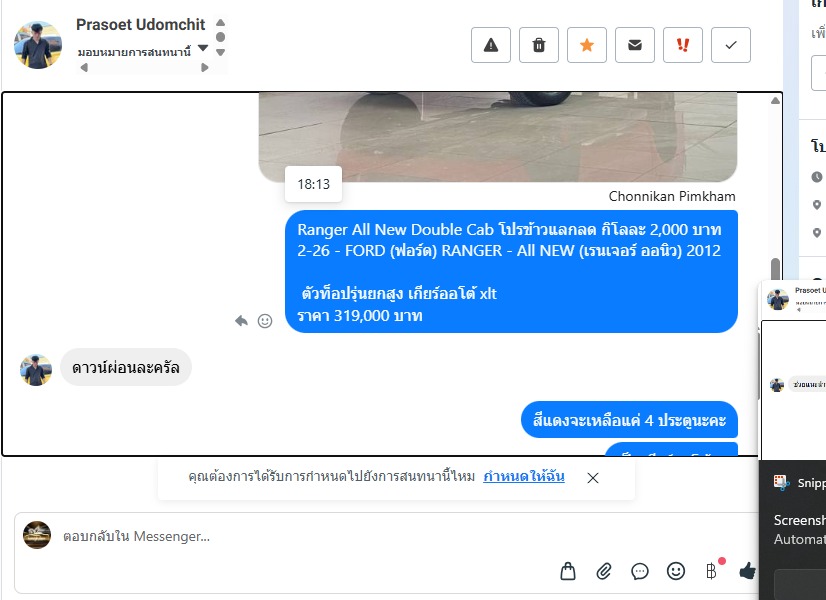Mark conversation done with checkmark icon

731,45
